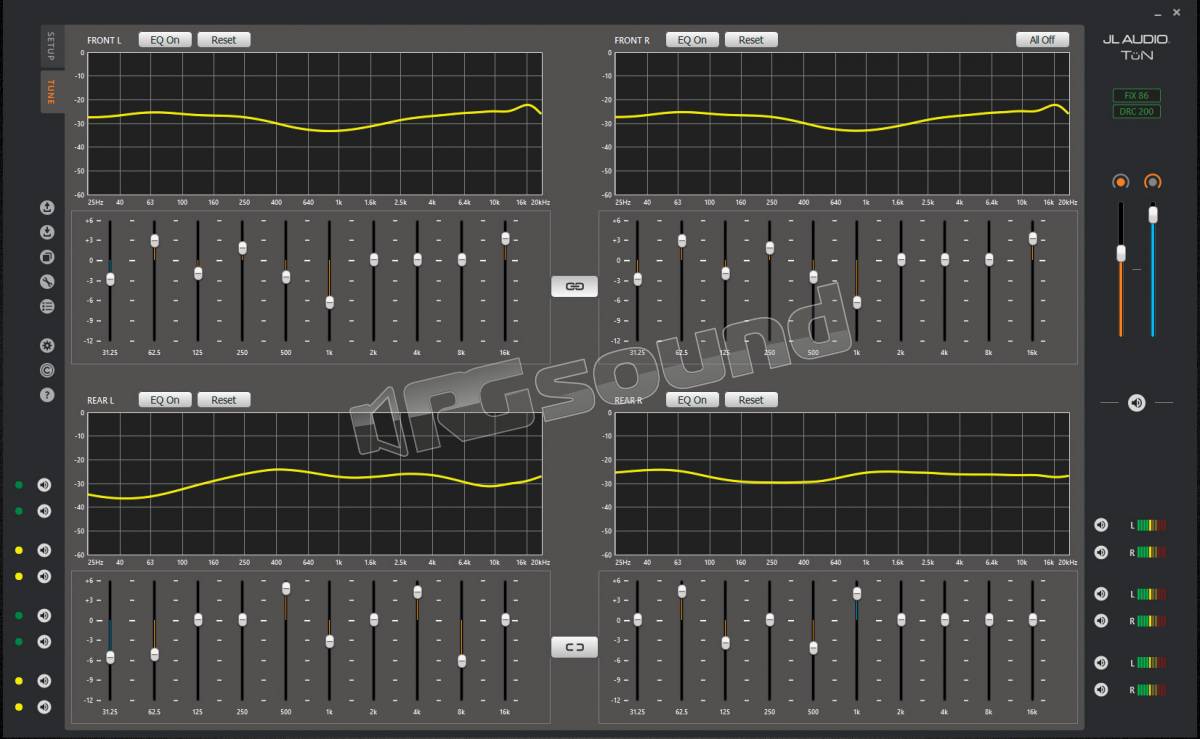1200x739 pixels.
Task: Toggle EQ On for Front R
Action: 692,40
